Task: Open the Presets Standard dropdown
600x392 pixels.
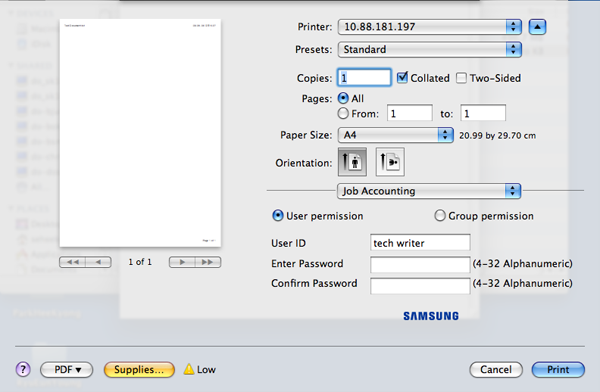Action: click(x=430, y=49)
